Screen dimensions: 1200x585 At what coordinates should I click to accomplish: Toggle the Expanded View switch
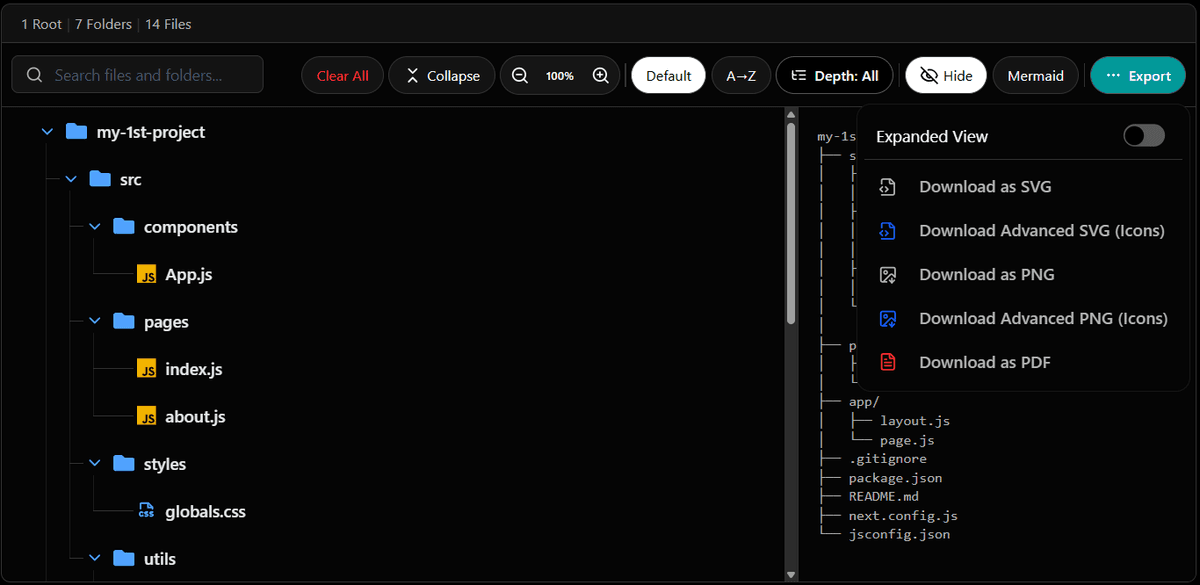pos(1144,136)
